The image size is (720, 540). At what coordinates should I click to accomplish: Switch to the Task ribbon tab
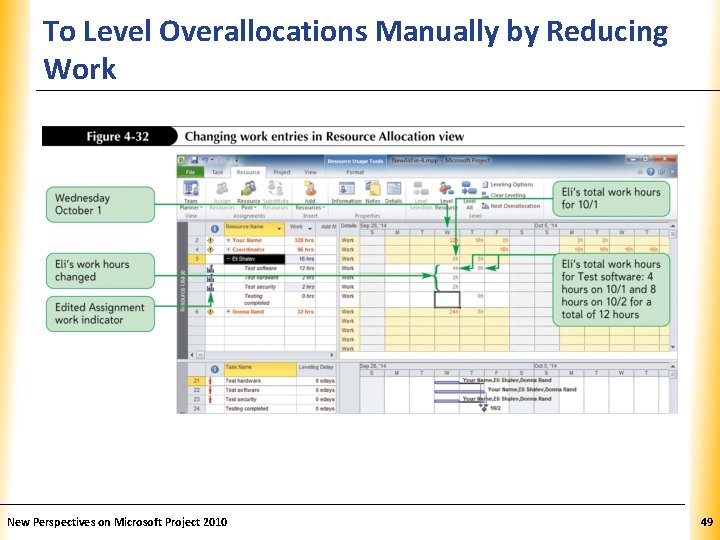click(218, 172)
